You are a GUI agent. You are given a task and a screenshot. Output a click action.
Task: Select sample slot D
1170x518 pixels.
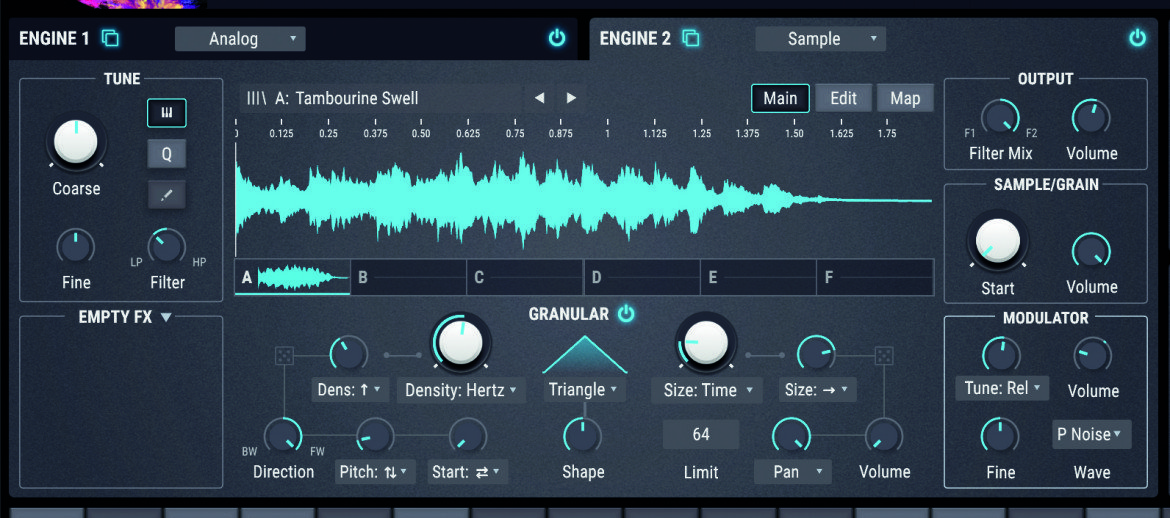pos(642,278)
